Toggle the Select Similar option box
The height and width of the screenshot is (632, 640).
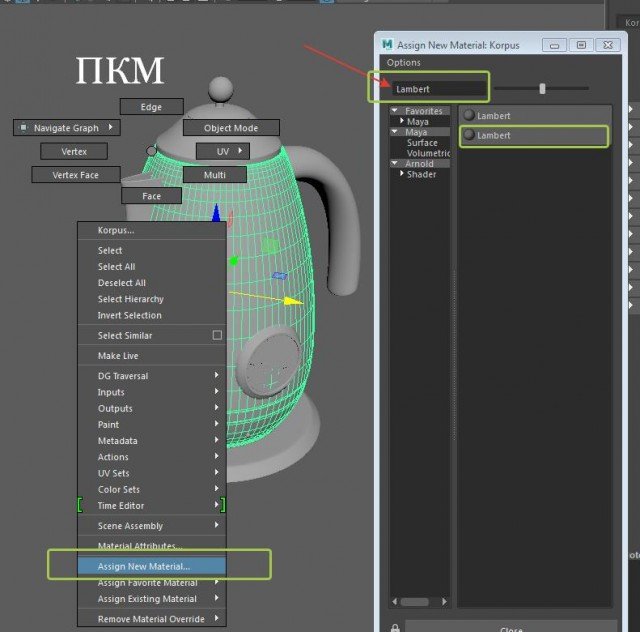click(217, 335)
